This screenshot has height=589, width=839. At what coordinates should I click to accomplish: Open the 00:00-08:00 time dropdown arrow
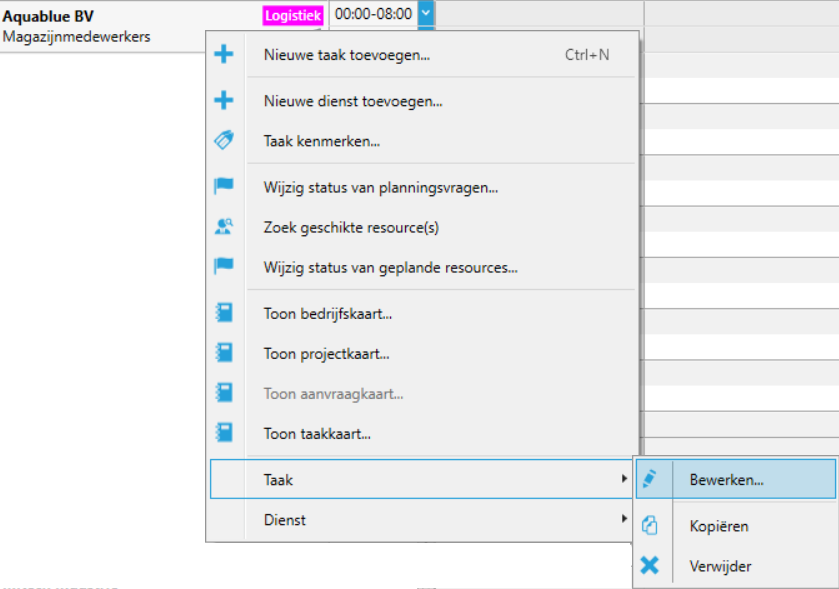pyautogui.click(x=426, y=14)
